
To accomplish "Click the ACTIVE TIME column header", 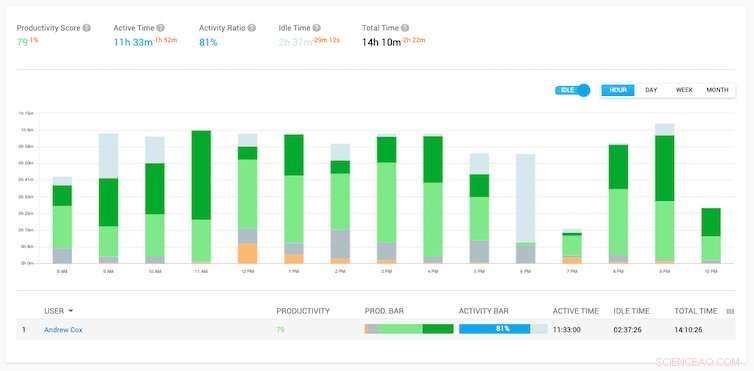I will coord(576,311).
